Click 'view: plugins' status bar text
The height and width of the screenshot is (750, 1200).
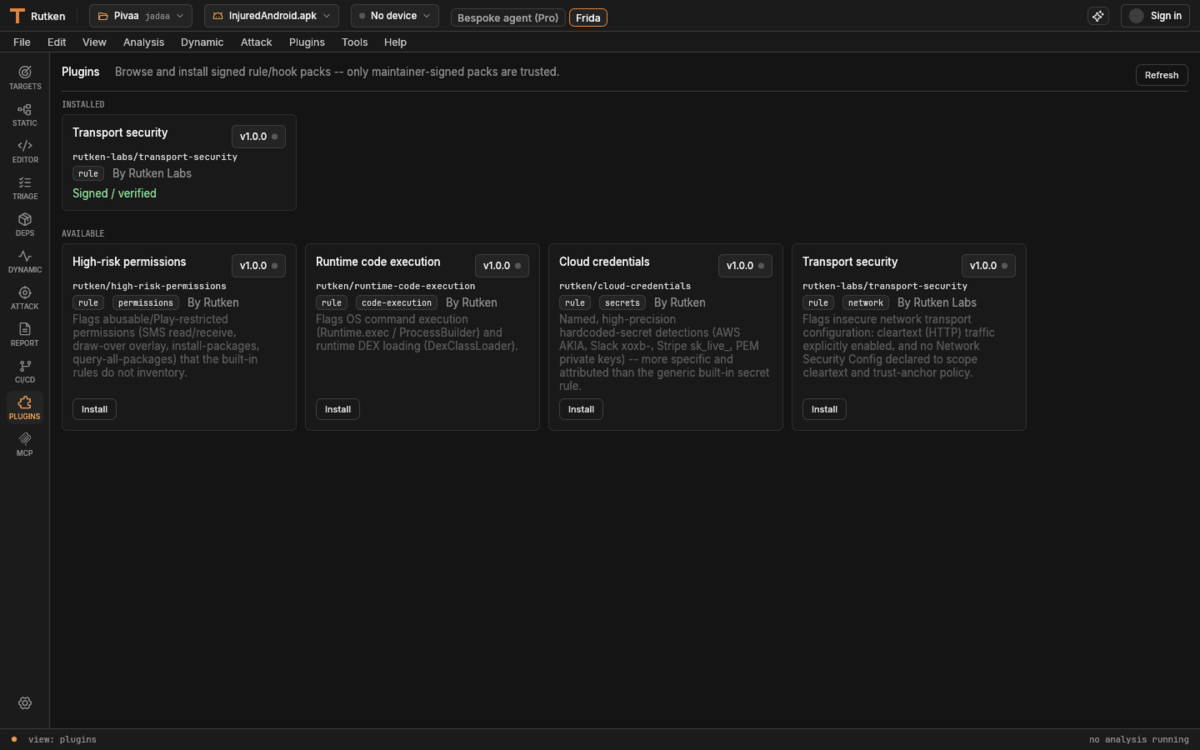[62, 739]
